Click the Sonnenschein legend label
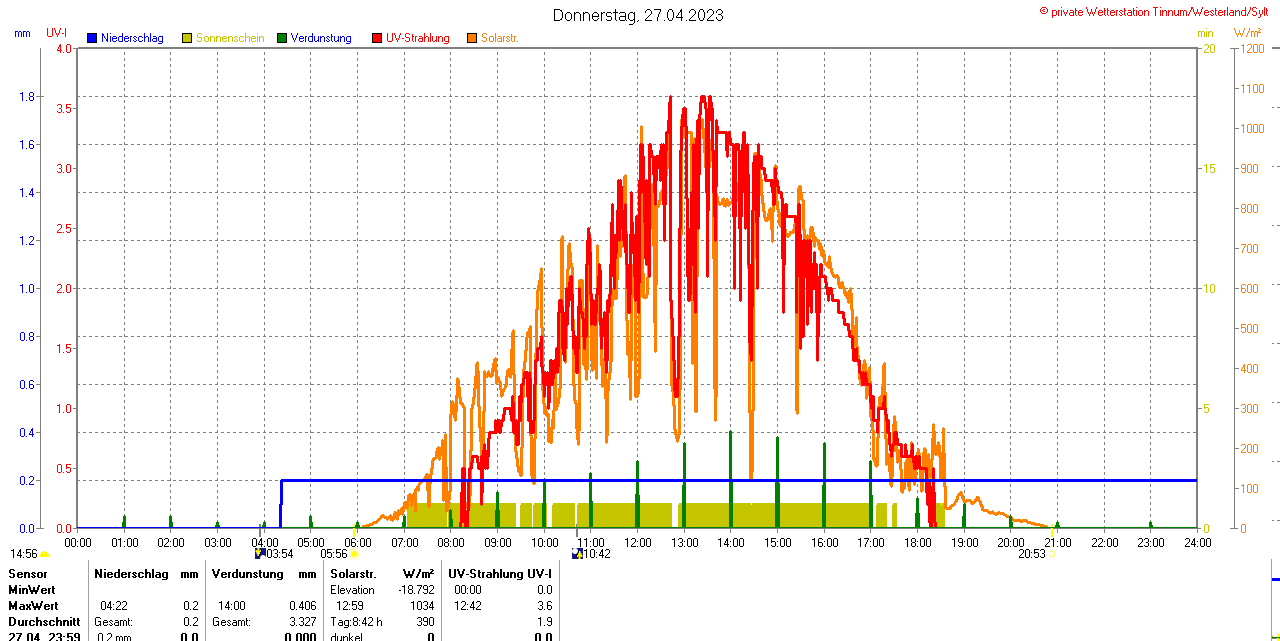1280x641 pixels. click(230, 38)
